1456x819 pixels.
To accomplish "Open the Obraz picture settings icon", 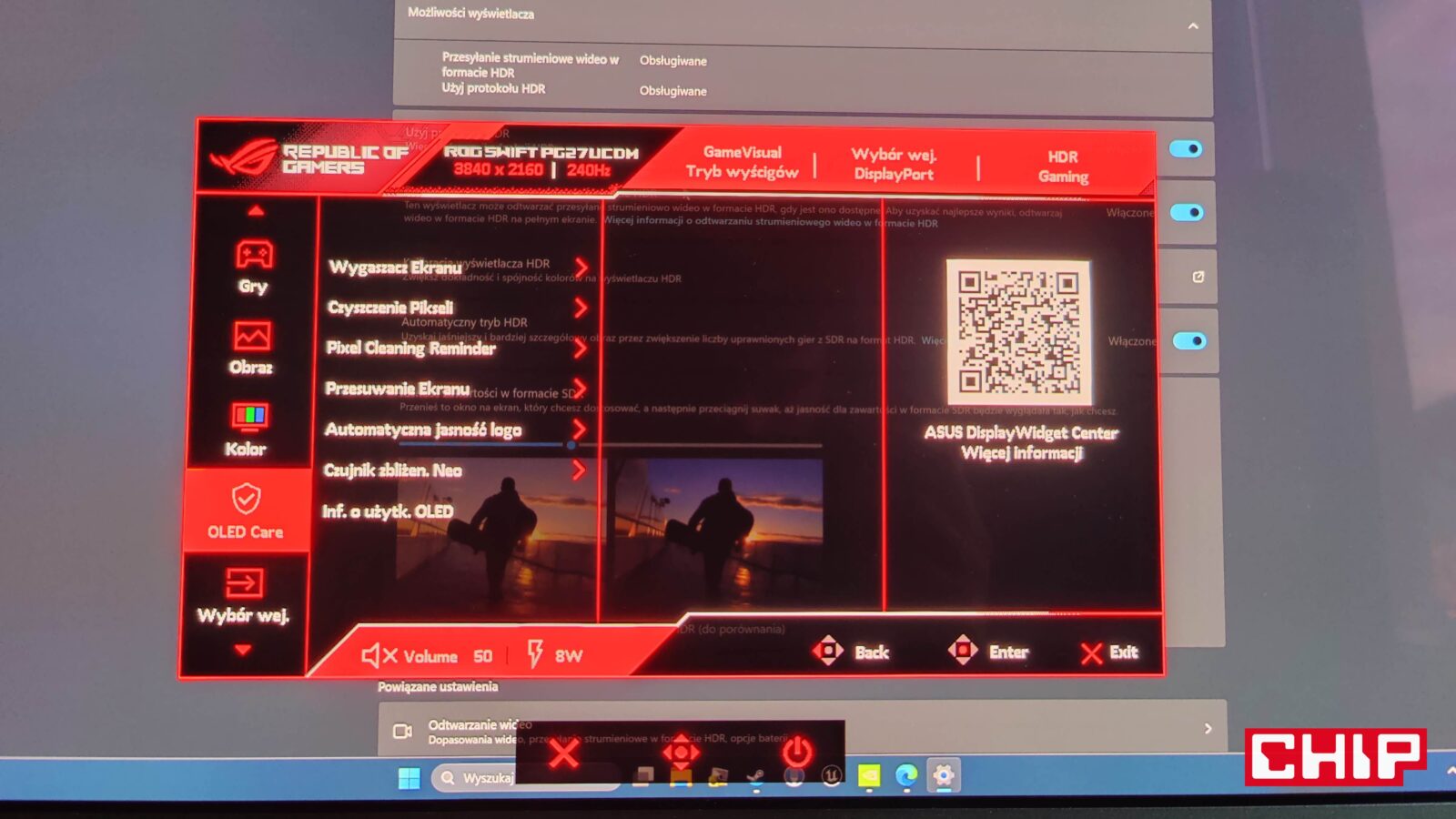I will (251, 336).
